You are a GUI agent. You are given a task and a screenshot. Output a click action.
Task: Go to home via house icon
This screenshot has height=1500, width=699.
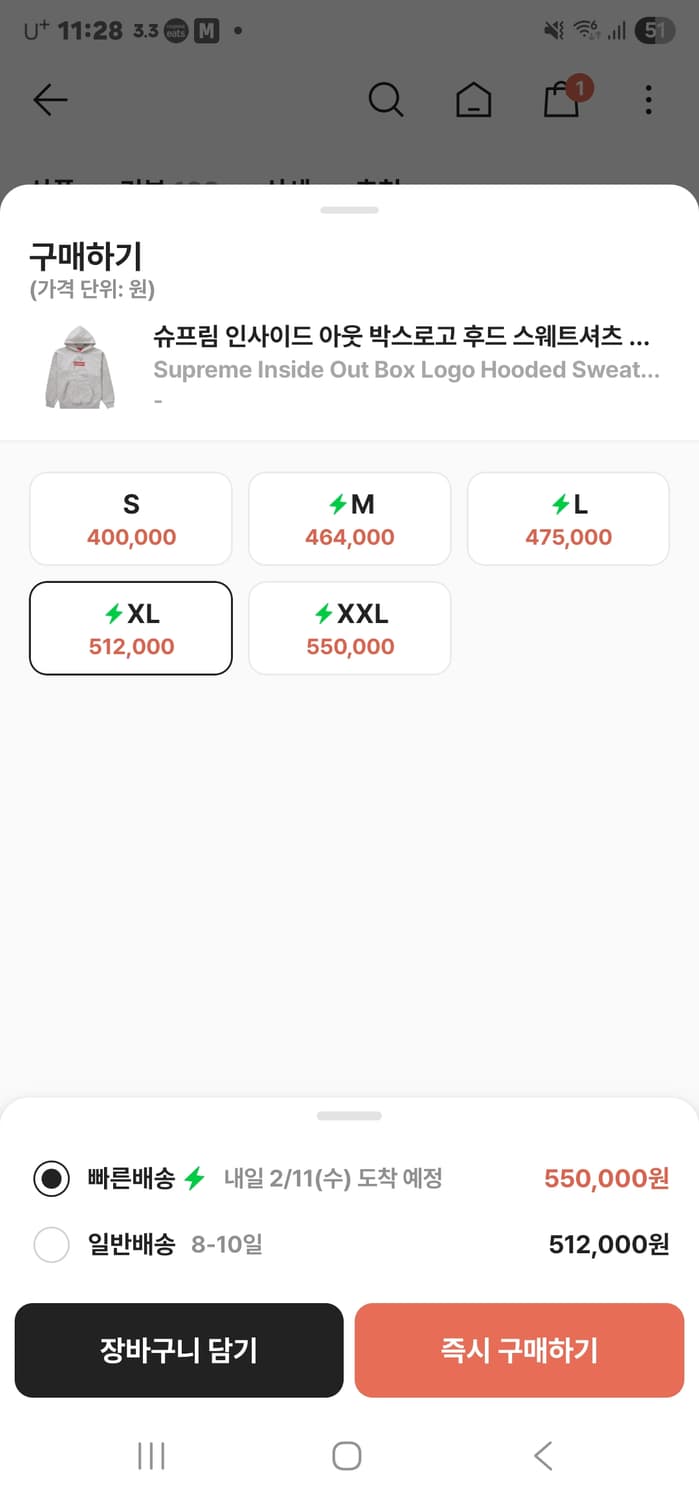tap(473, 100)
